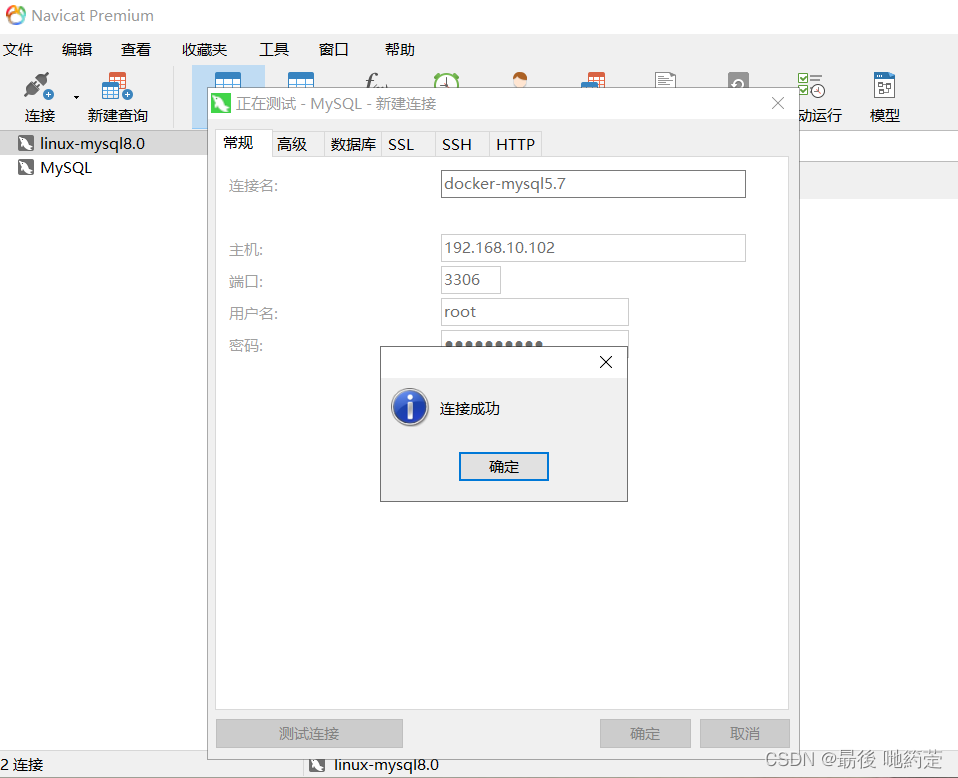The image size is (958, 778).
Task: Click the port field 3306
Action: pos(470,280)
